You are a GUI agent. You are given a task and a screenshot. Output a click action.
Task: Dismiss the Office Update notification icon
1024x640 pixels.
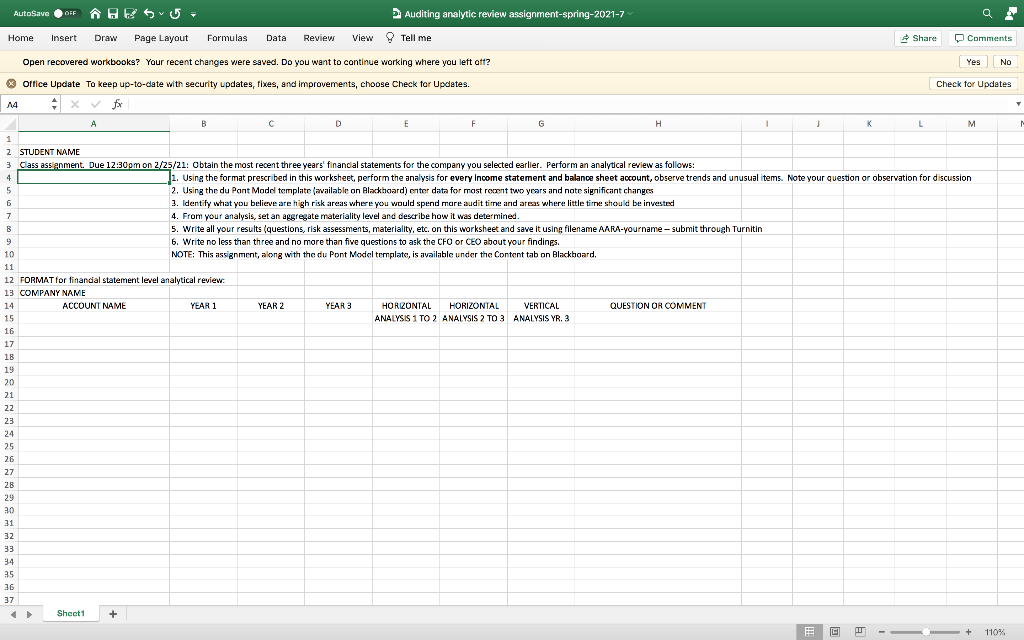coord(11,84)
